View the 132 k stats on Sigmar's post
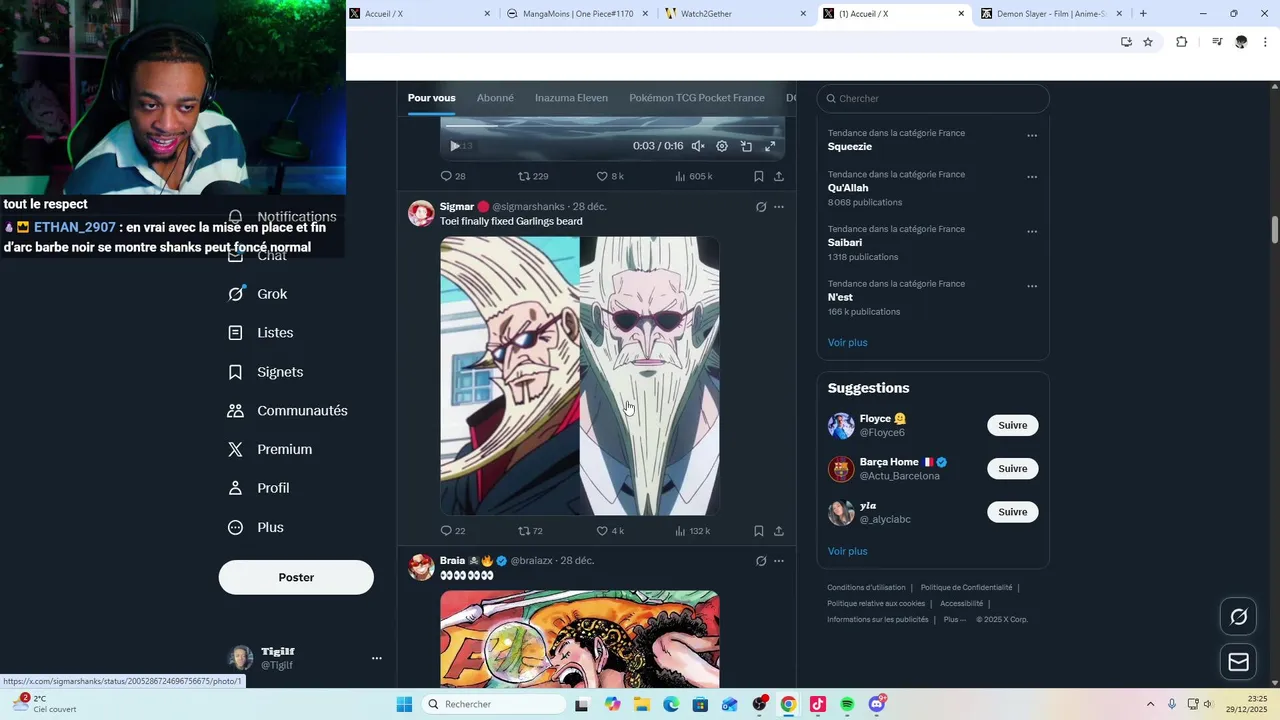 coord(692,531)
